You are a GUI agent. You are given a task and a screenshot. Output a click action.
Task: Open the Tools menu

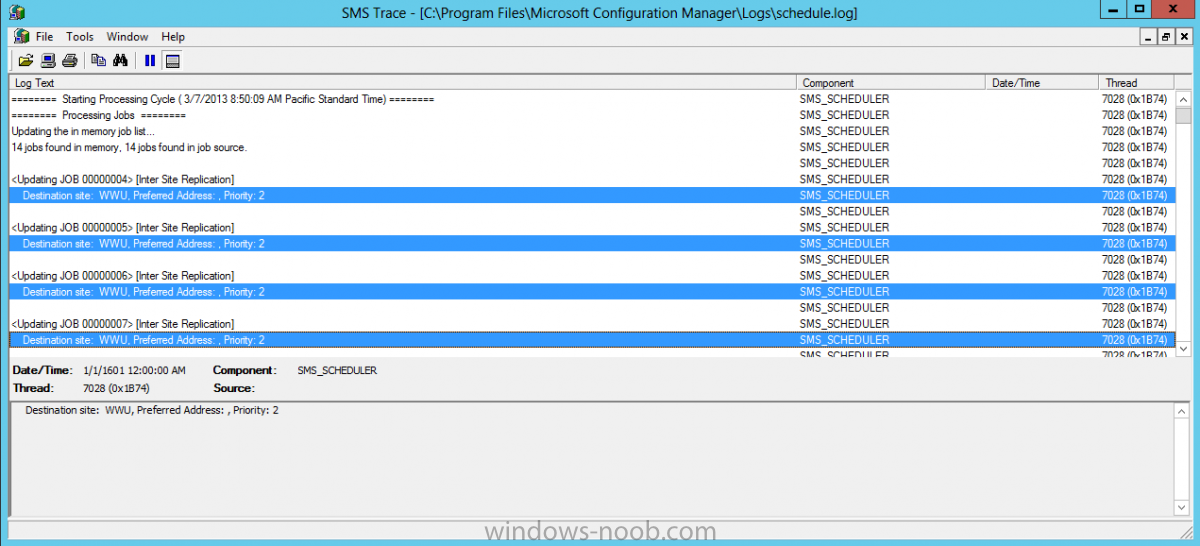(80, 37)
